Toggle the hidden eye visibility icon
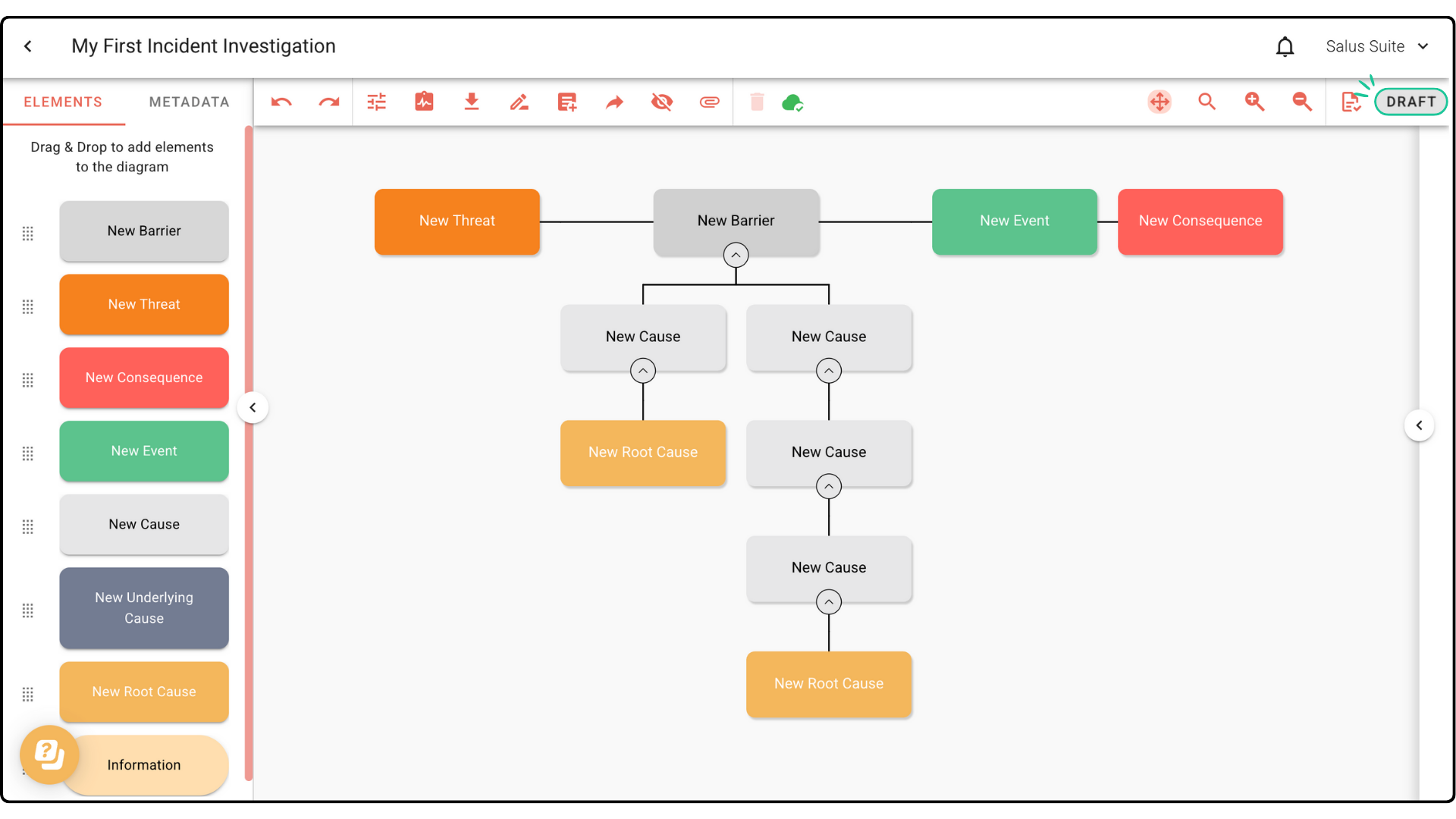 pos(662,102)
